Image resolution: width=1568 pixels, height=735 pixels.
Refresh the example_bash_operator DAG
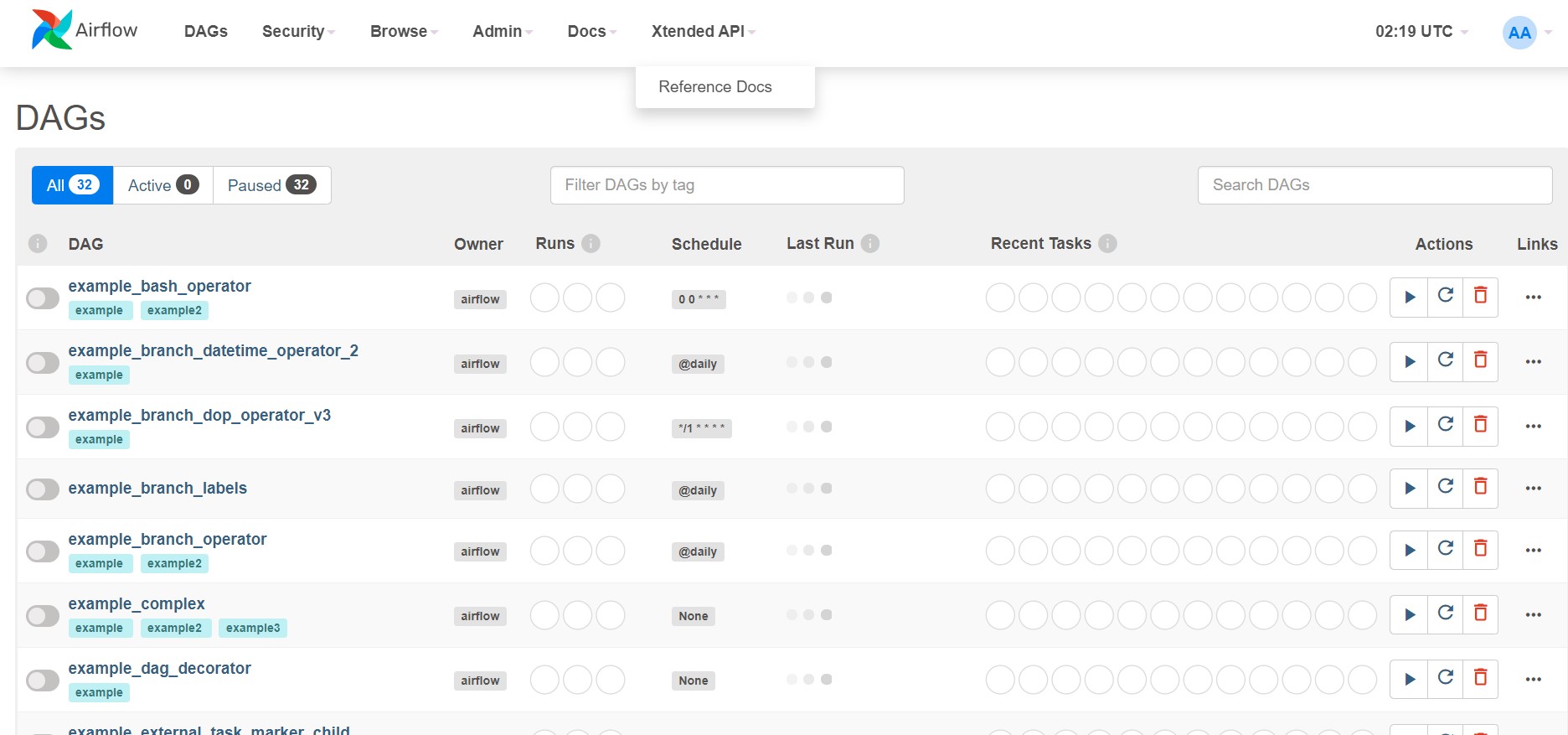tap(1445, 297)
